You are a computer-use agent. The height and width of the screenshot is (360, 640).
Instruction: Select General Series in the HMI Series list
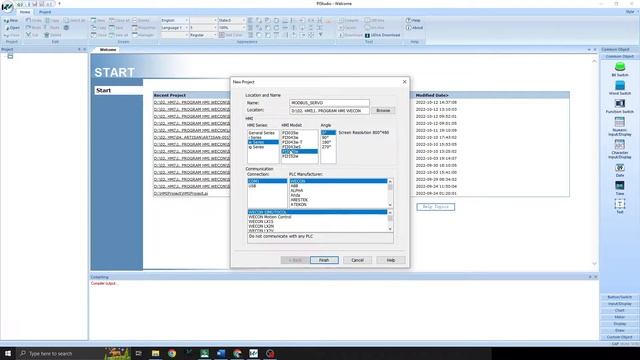click(x=262, y=133)
